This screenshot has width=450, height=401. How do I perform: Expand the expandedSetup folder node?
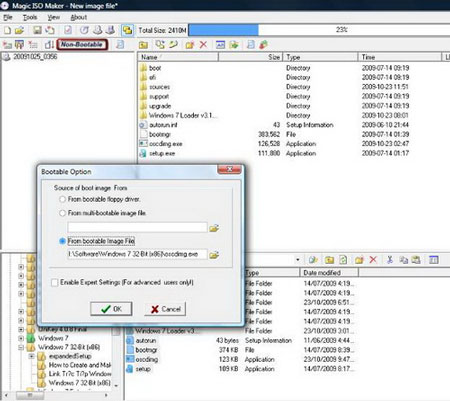pos(32,356)
